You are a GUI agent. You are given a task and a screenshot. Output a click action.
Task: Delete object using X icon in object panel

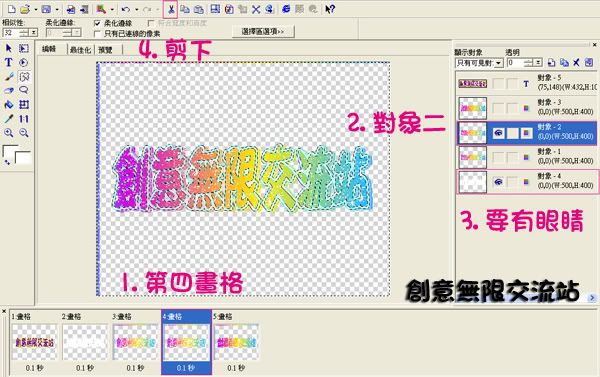(x=576, y=62)
